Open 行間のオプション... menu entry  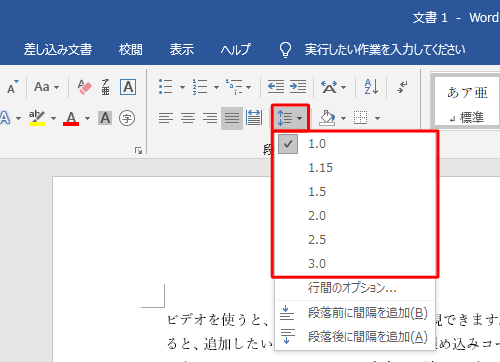click(x=355, y=287)
